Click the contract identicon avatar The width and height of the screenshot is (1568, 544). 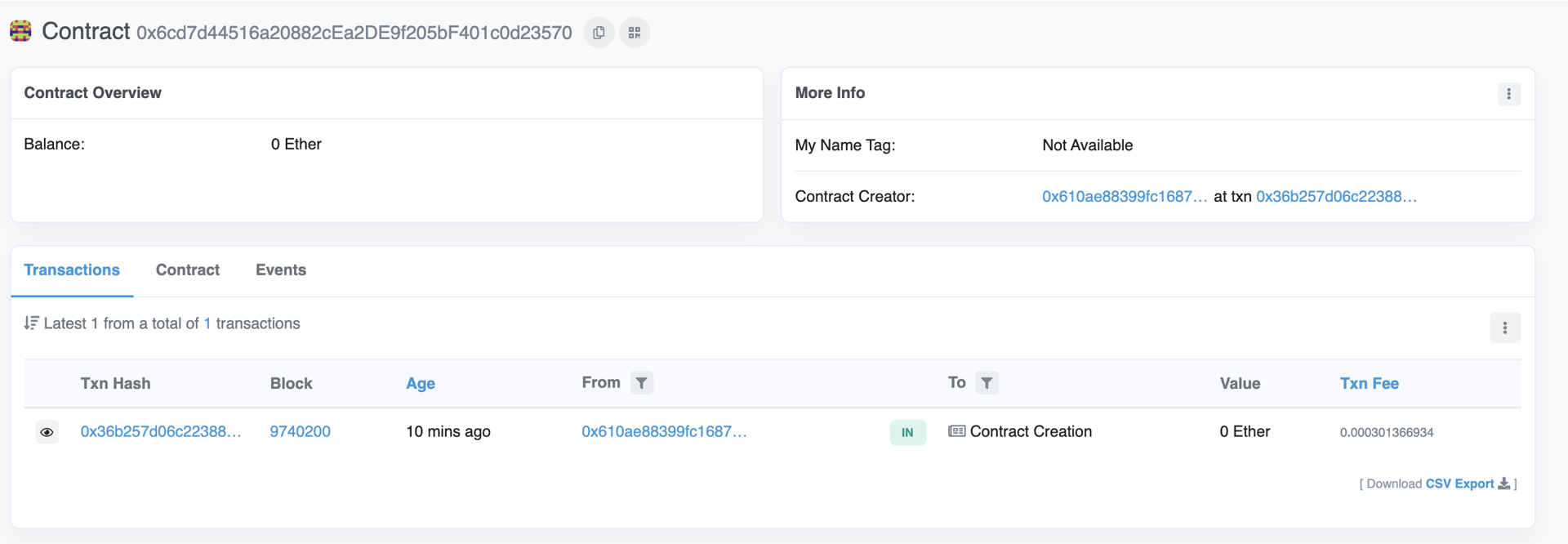coord(20,31)
